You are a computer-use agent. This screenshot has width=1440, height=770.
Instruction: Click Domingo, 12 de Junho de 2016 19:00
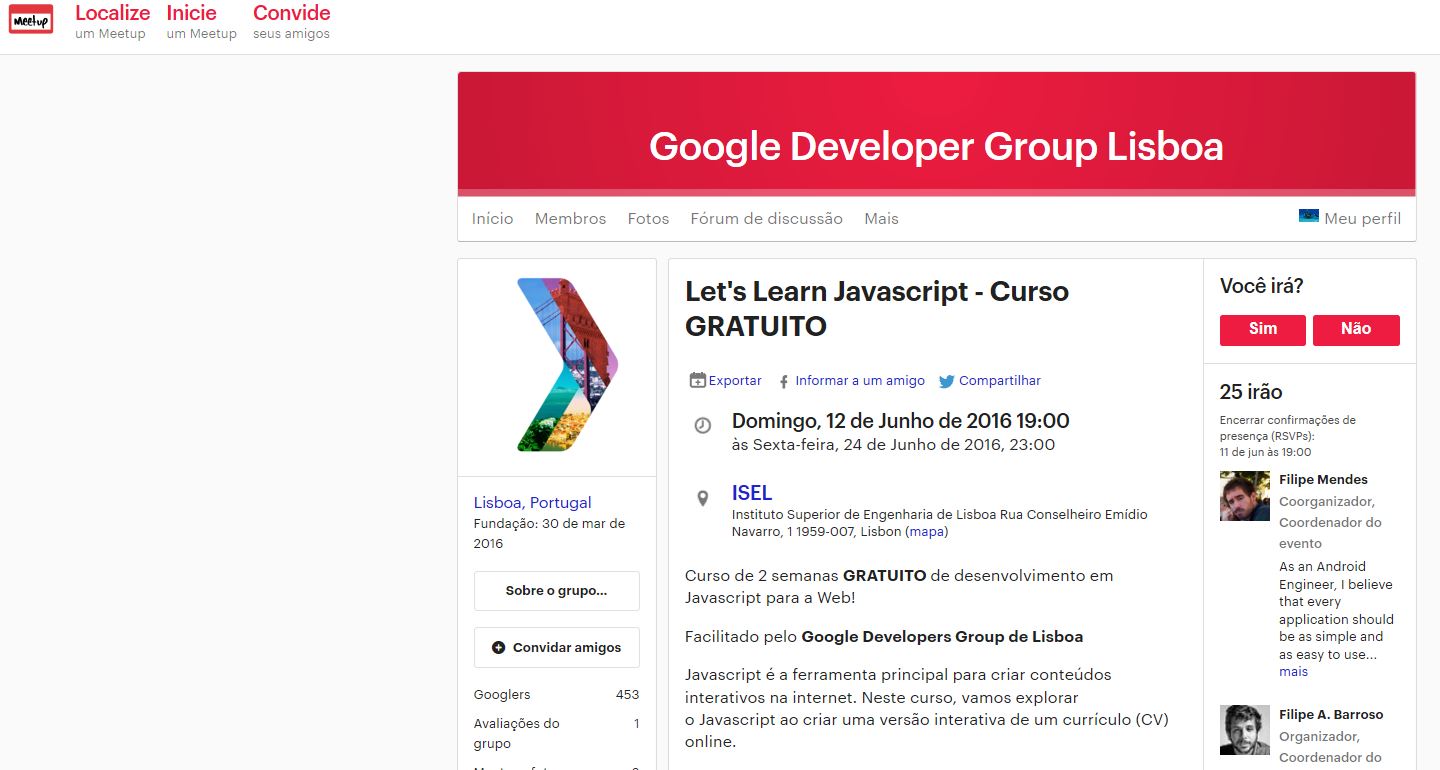900,421
